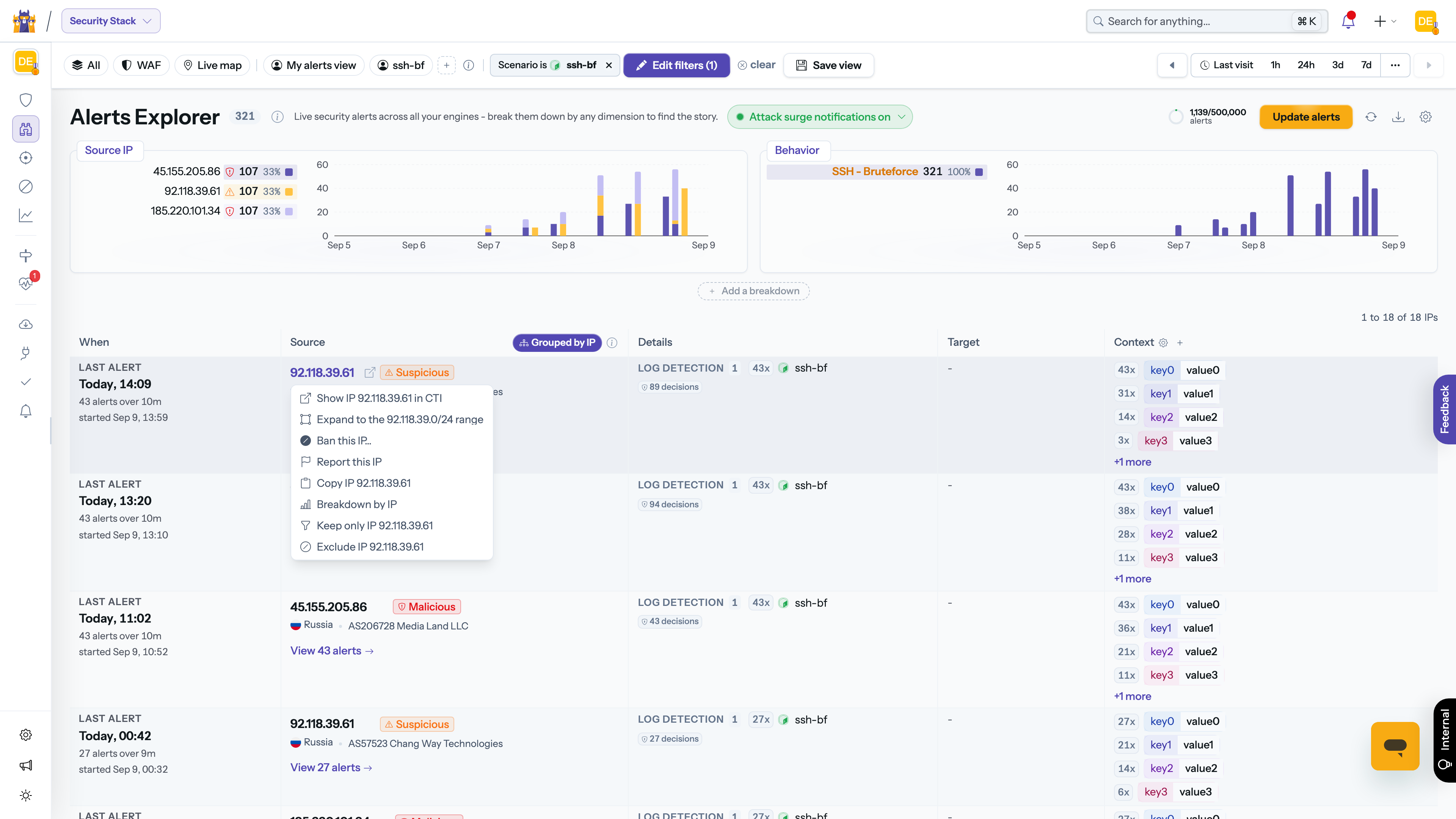1456x819 pixels.
Task: Add context column with plus icon
Action: [1180, 342]
